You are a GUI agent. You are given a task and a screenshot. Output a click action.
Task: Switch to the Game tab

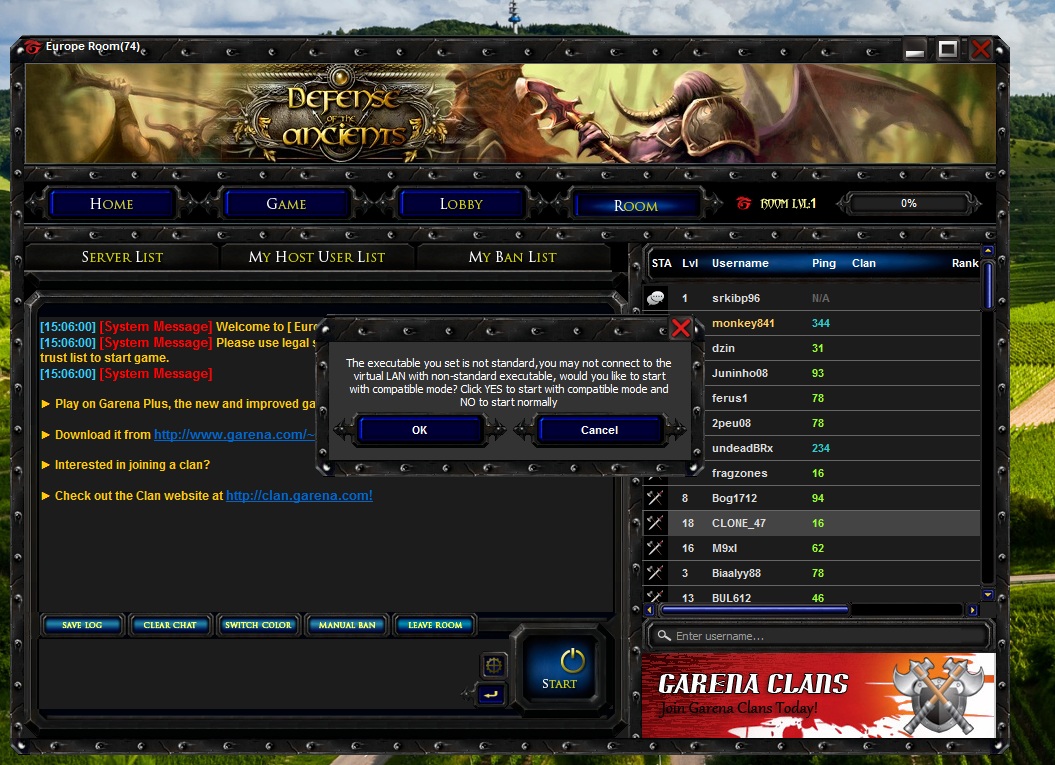tap(286, 204)
